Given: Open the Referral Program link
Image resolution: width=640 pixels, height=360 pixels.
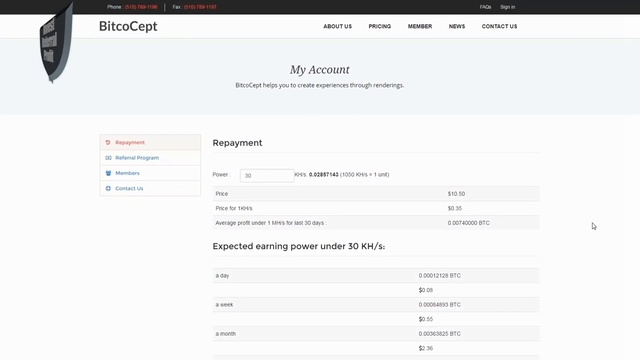Looking at the screenshot, I should click(137, 158).
